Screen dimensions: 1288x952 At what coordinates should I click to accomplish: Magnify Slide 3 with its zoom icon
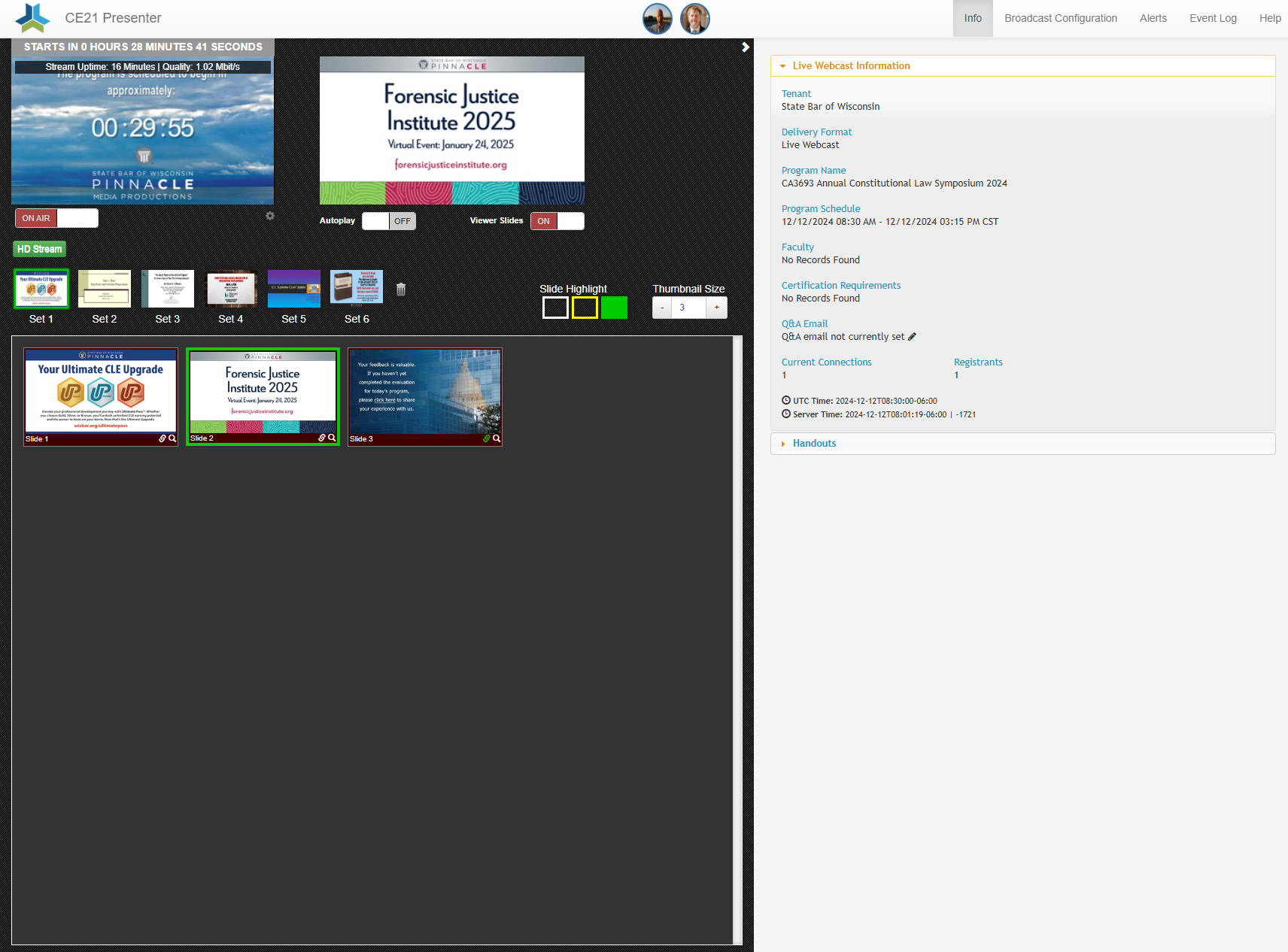[x=497, y=438]
